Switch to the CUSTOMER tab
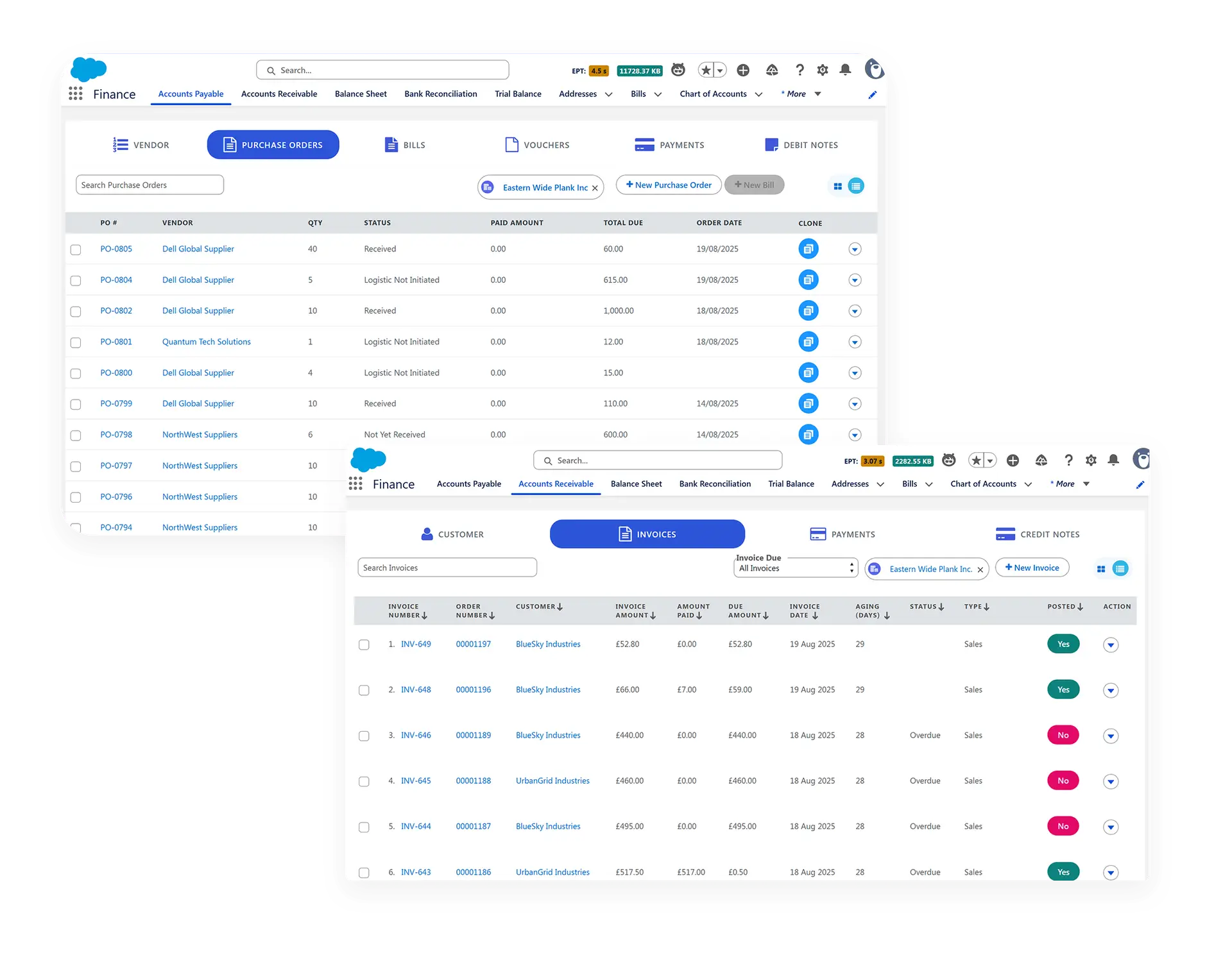The image size is (1232, 962). 452,534
